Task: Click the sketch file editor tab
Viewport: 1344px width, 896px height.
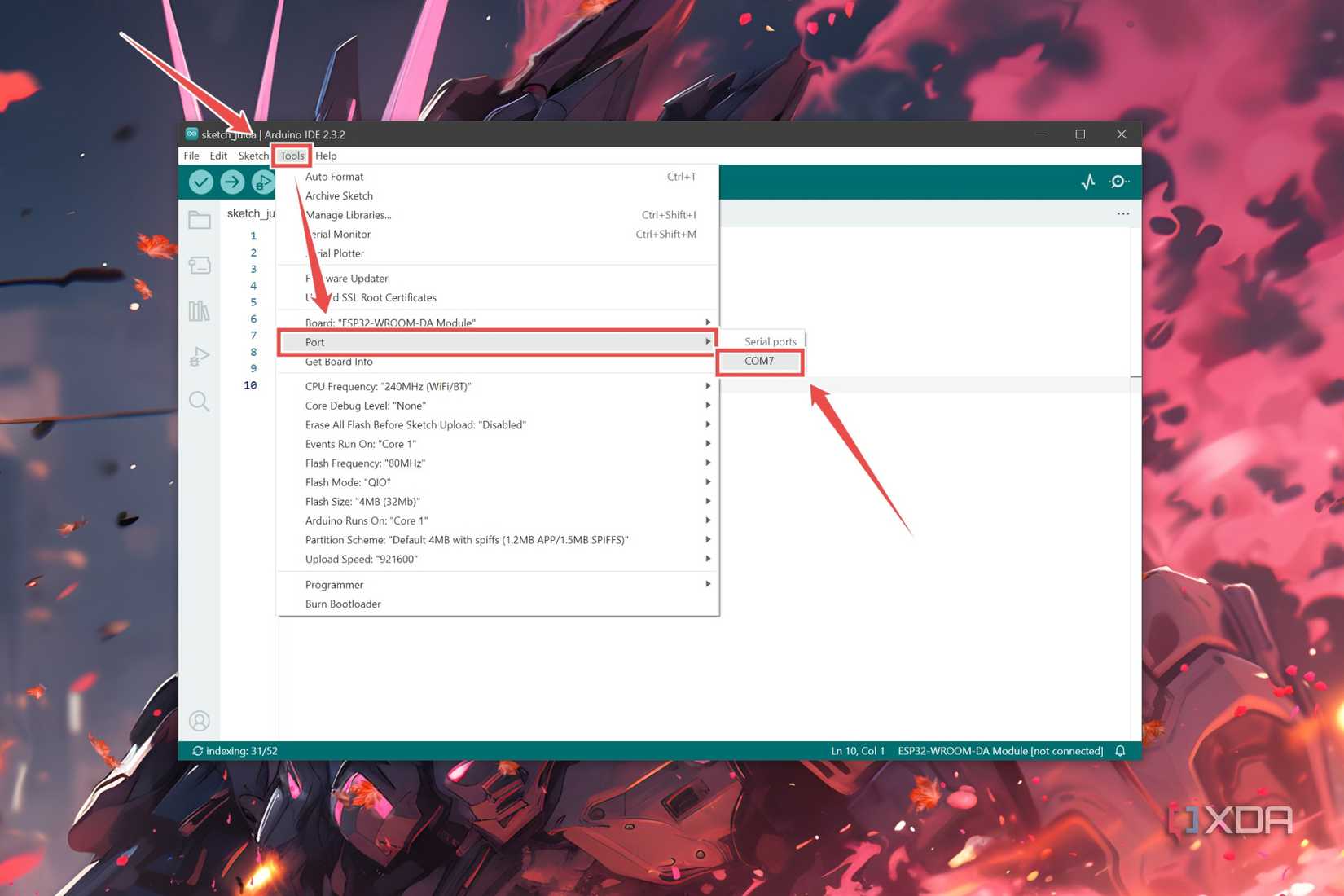Action: pyautogui.click(x=251, y=213)
